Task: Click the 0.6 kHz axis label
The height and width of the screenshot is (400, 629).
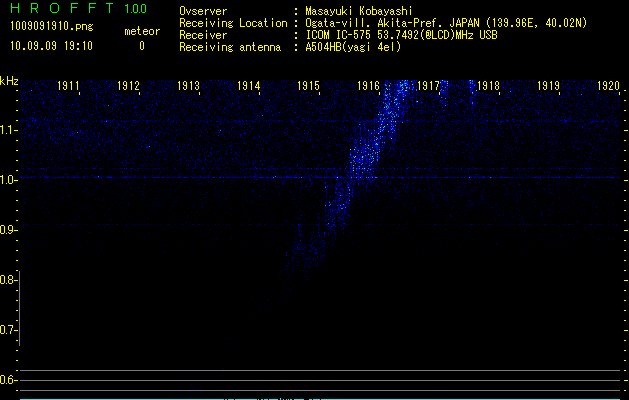Action: [8, 380]
